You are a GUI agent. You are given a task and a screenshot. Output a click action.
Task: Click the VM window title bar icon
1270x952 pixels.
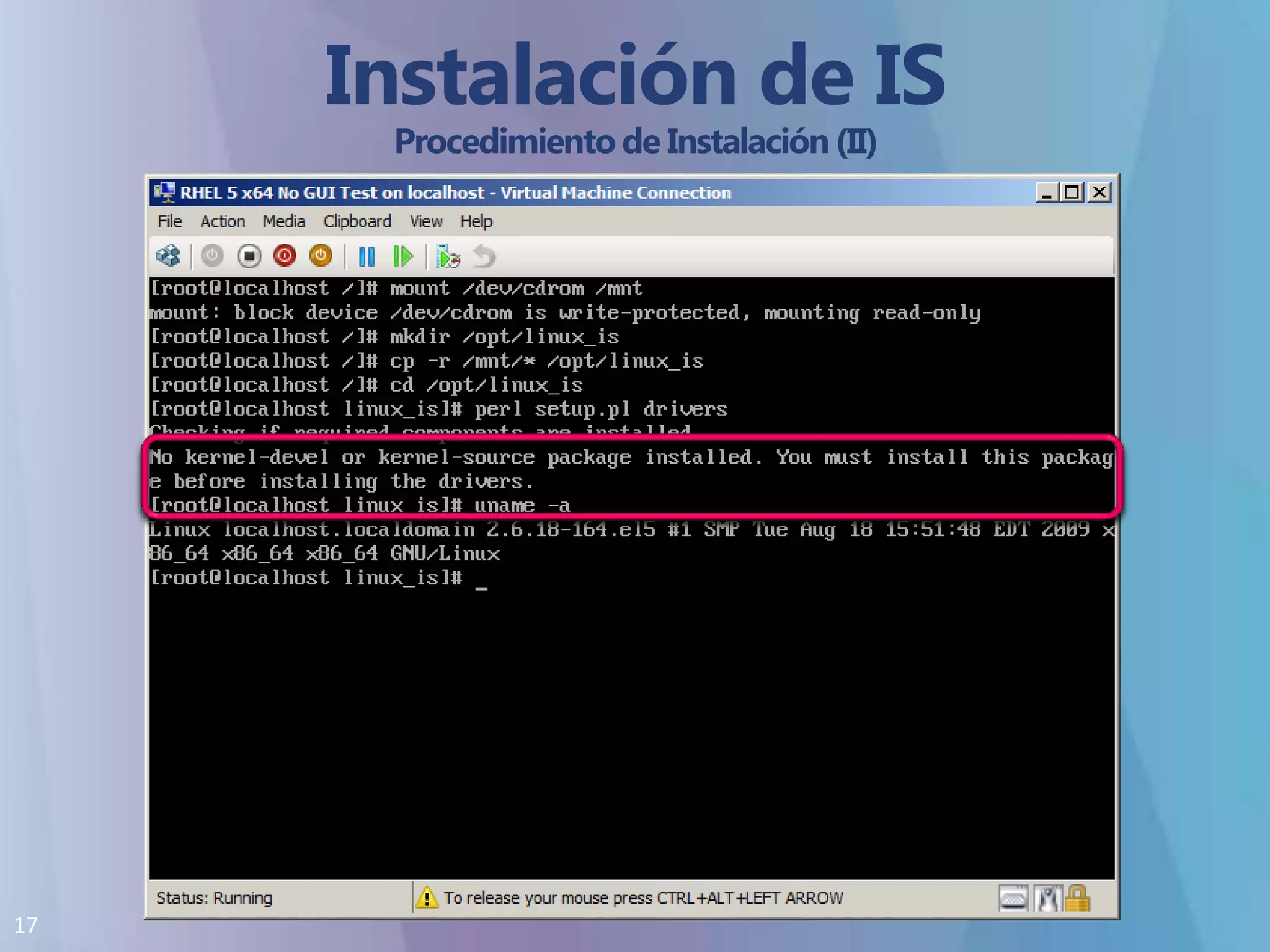coord(164,193)
